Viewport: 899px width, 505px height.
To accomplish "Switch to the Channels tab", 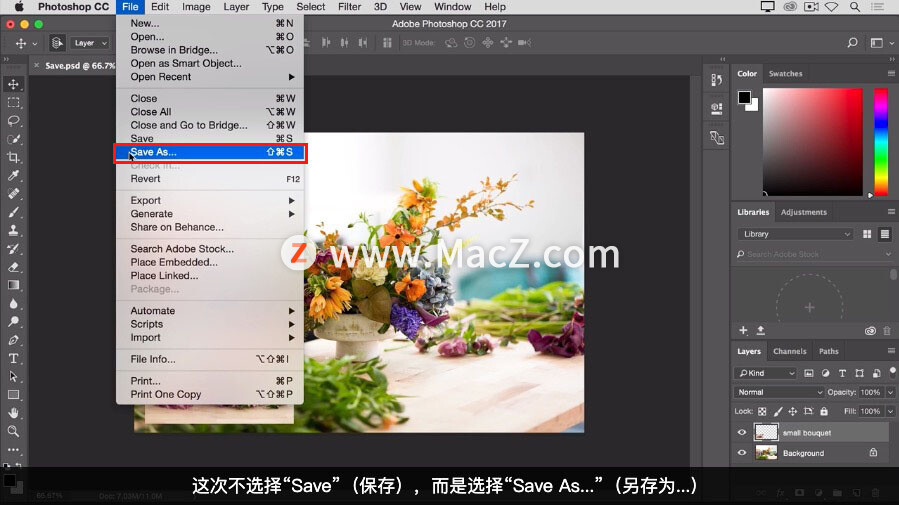I will 789,351.
